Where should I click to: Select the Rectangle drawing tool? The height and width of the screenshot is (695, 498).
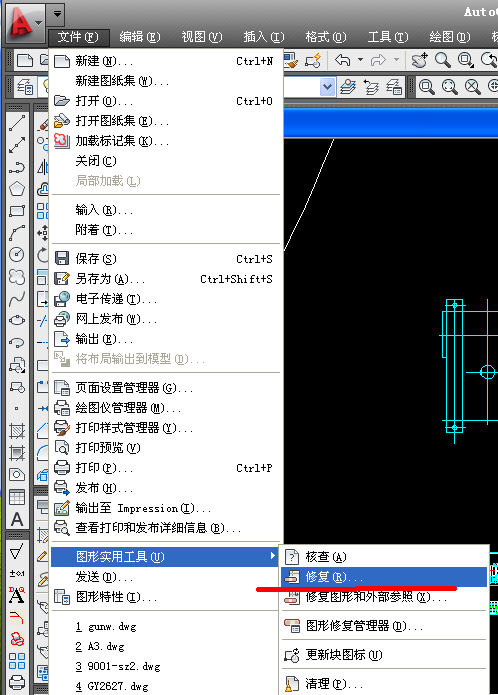(17, 211)
